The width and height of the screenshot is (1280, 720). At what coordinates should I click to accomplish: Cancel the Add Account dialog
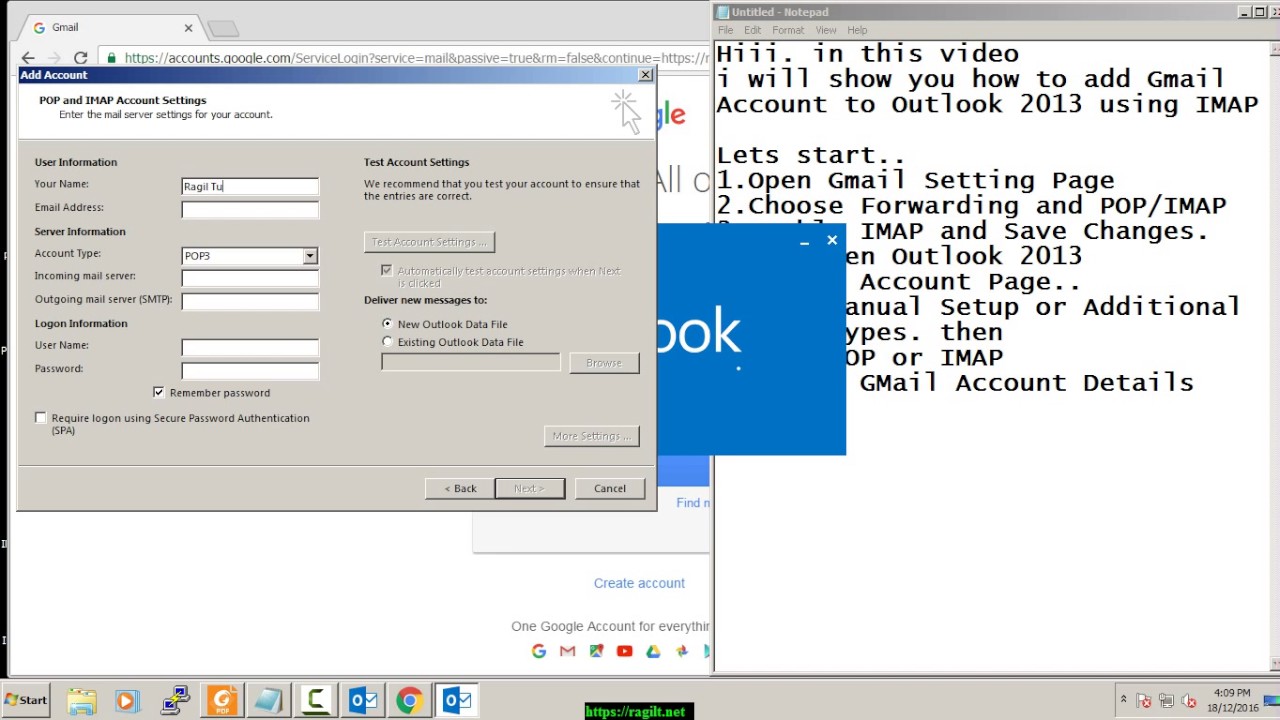click(610, 488)
